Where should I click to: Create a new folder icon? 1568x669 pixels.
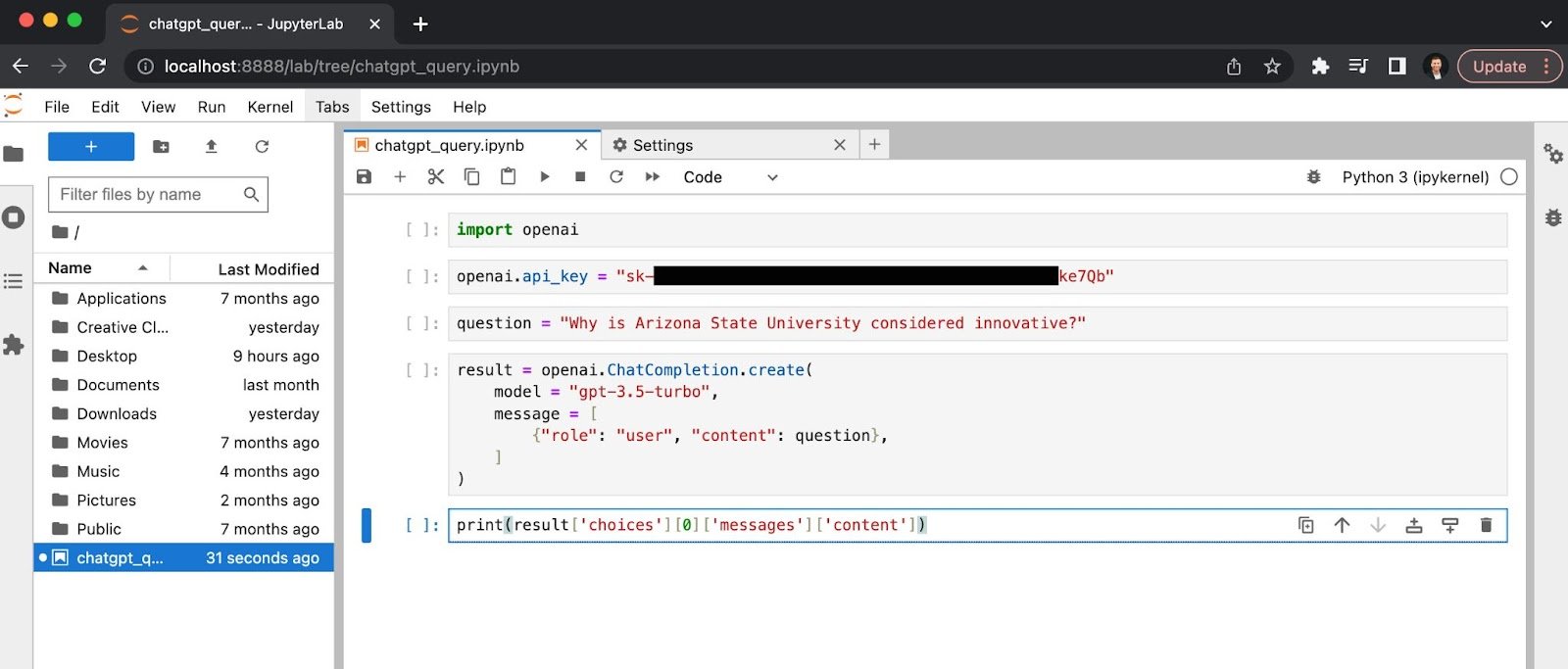pos(161,147)
